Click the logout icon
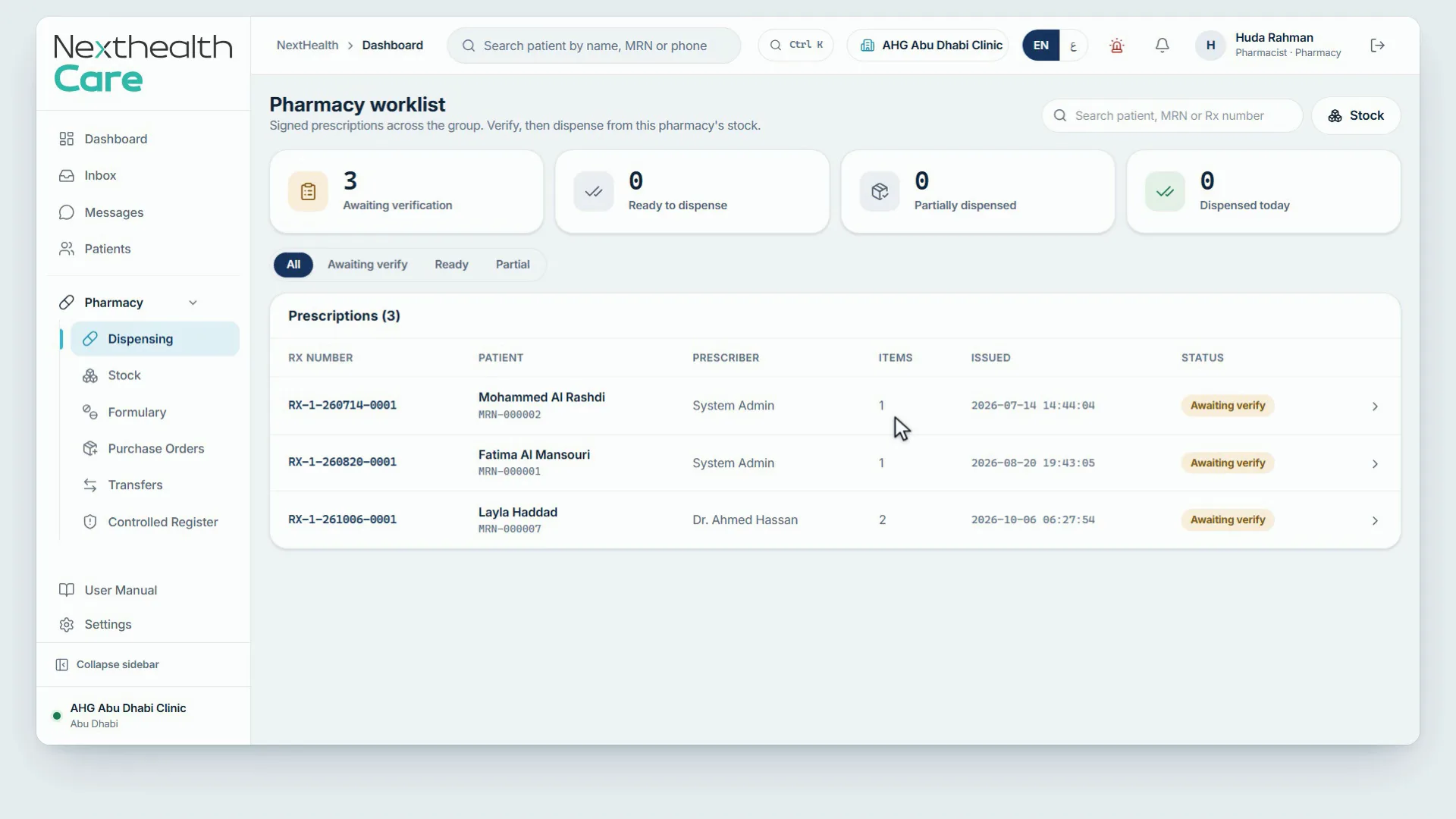Viewport: 1456px width, 819px height. 1378,45
